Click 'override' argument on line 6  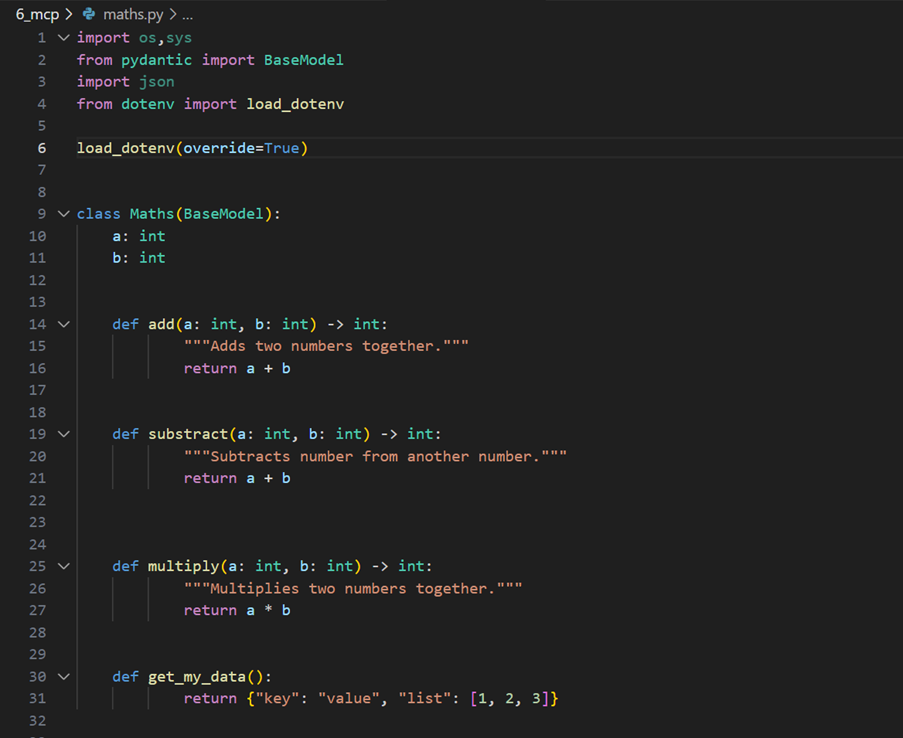(219, 148)
